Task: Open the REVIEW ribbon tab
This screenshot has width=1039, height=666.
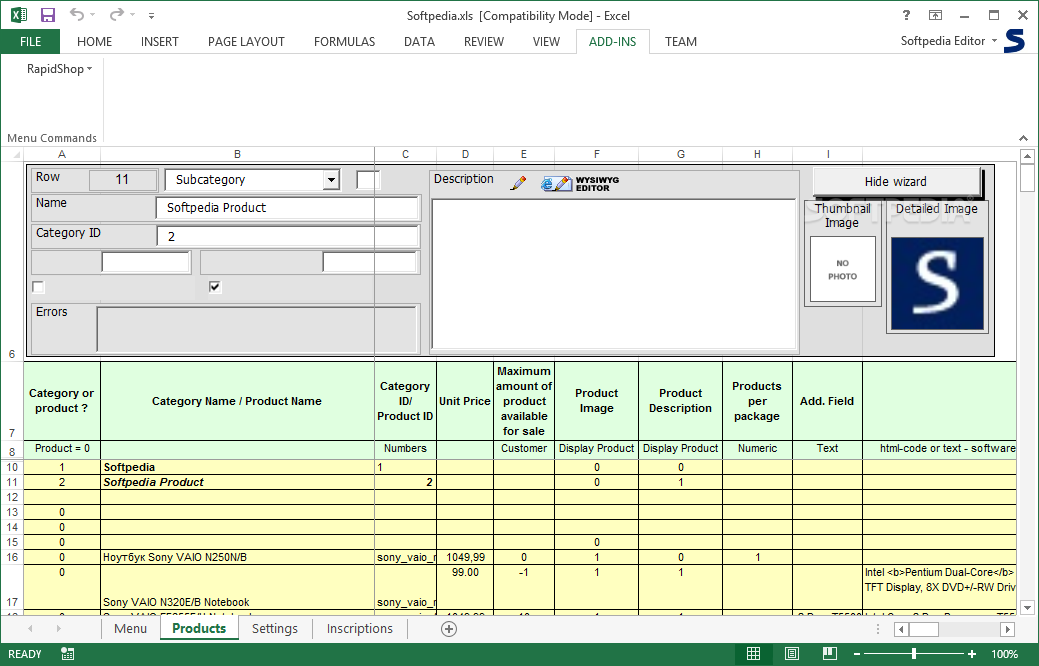Action: (x=484, y=42)
